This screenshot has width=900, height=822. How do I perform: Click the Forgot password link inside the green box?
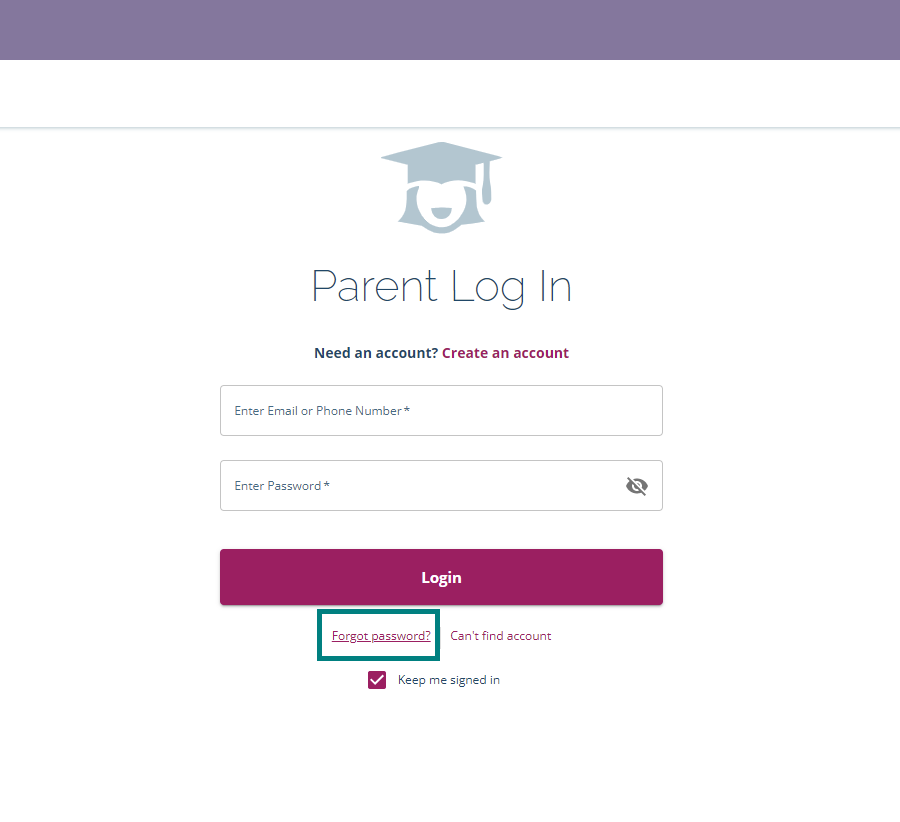tap(378, 635)
